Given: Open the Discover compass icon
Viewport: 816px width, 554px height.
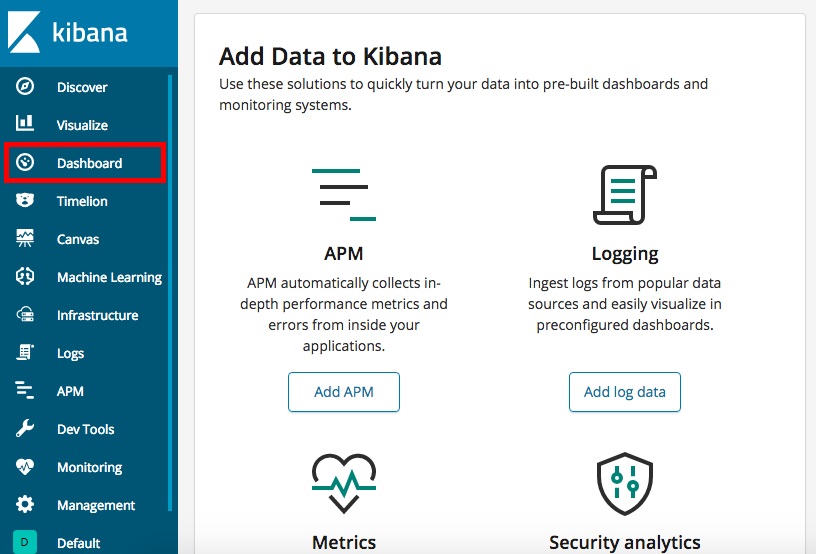Looking at the screenshot, I should click(24, 86).
